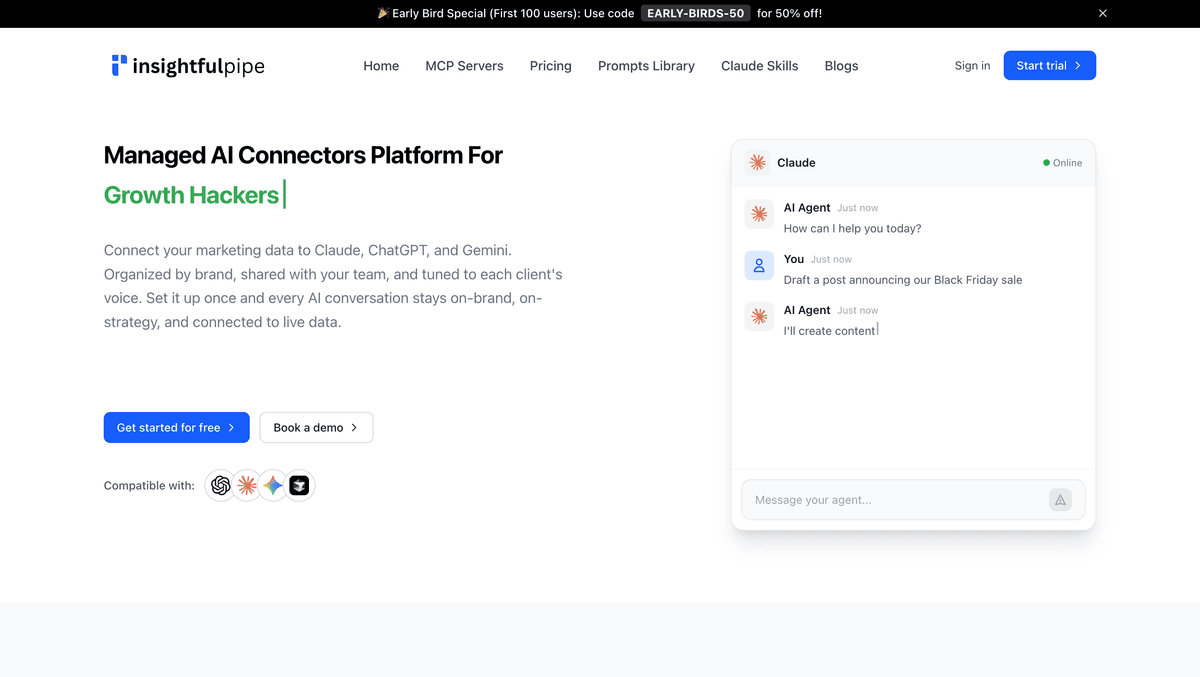Select the Gemini compatibility icon

tap(272, 485)
